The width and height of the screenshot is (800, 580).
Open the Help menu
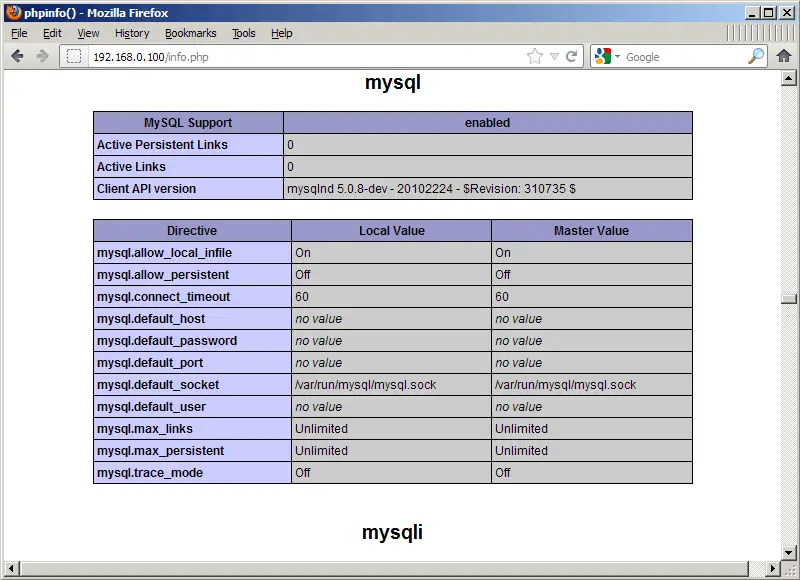282,33
